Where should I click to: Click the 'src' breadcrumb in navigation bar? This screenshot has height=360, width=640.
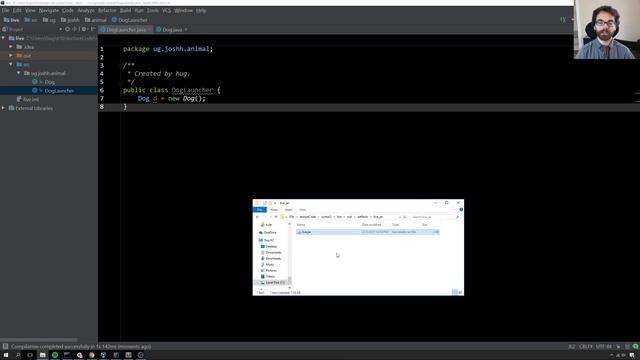coord(31,20)
